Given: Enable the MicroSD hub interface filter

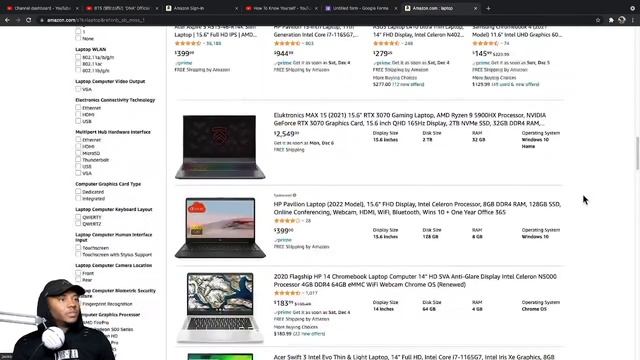Looking at the screenshot, I should (x=78, y=153).
